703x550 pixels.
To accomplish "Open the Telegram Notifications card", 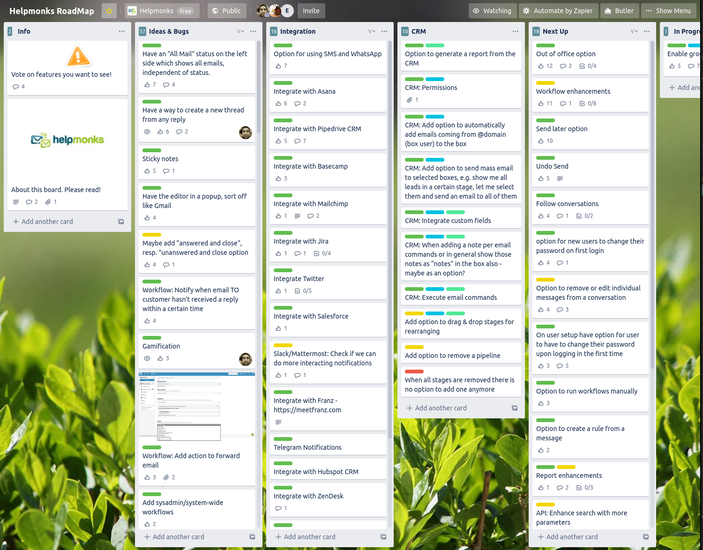I will pyautogui.click(x=328, y=445).
